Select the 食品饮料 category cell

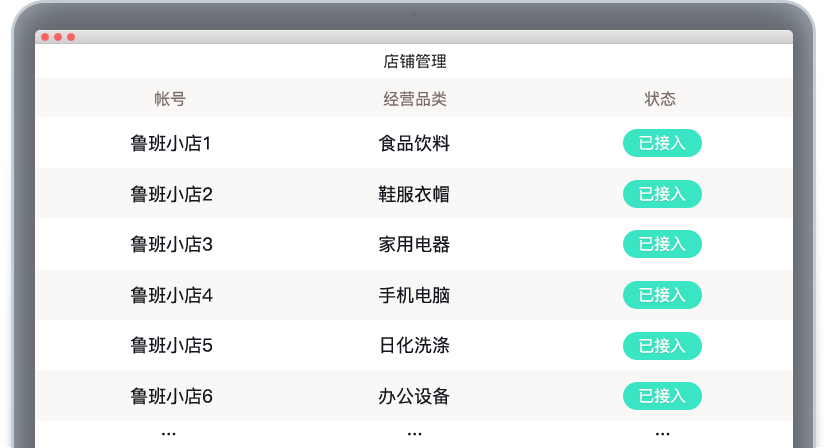(415, 143)
